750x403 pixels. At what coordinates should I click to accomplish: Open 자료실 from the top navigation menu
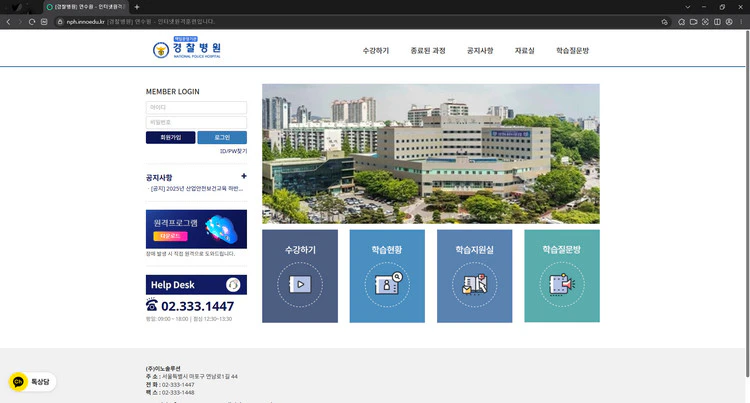click(x=524, y=50)
